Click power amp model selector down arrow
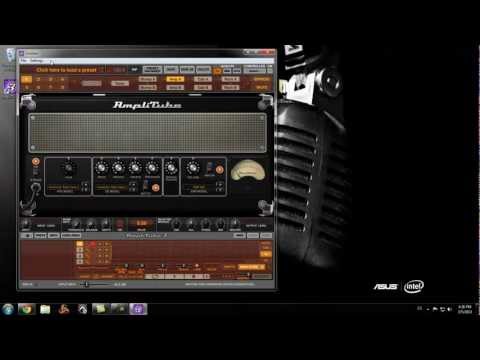480x360 pixels. 219,190
